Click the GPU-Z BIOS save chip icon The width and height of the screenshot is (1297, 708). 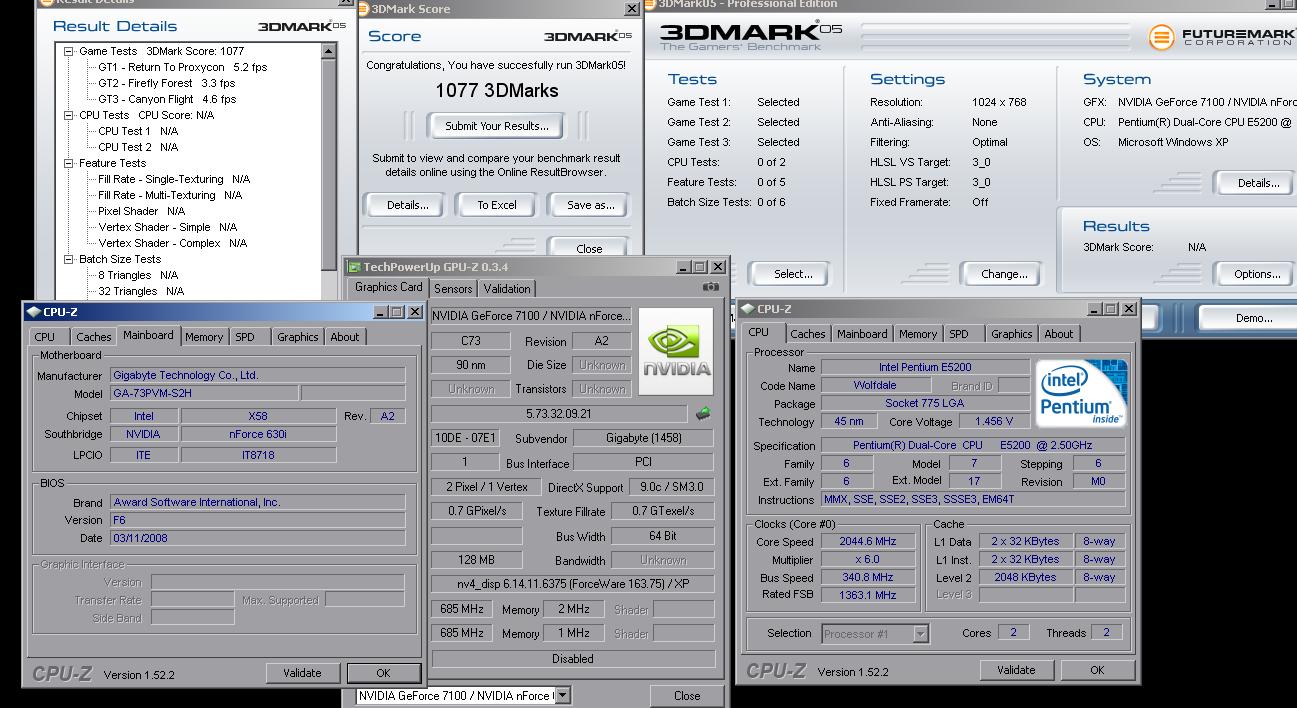click(x=703, y=413)
